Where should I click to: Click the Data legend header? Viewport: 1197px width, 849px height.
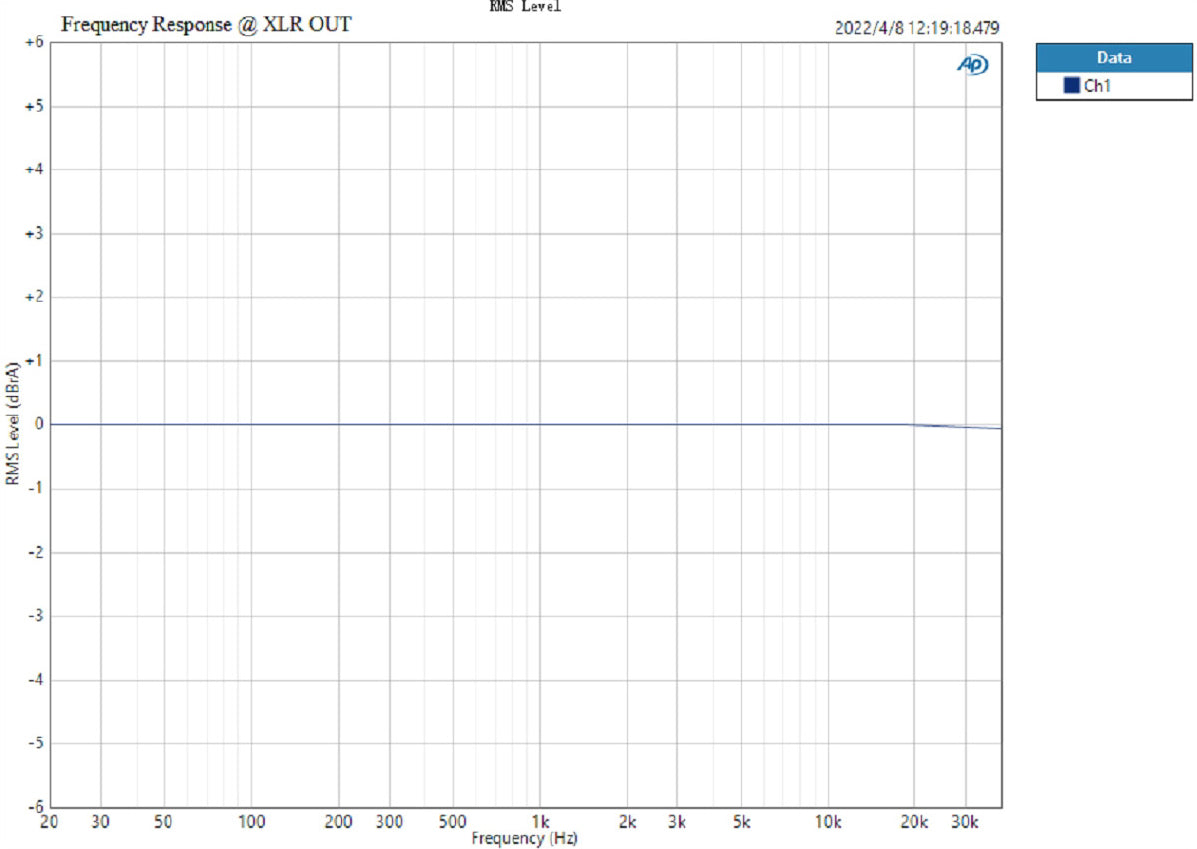coord(1113,58)
